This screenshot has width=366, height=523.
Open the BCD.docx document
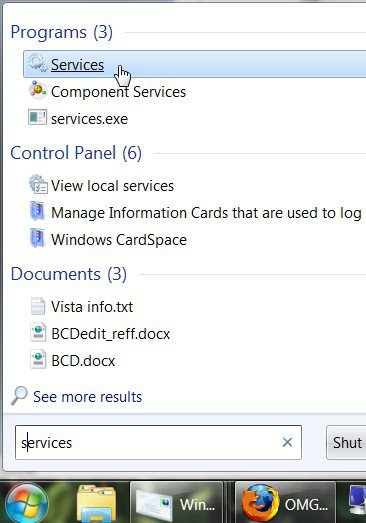point(83,361)
